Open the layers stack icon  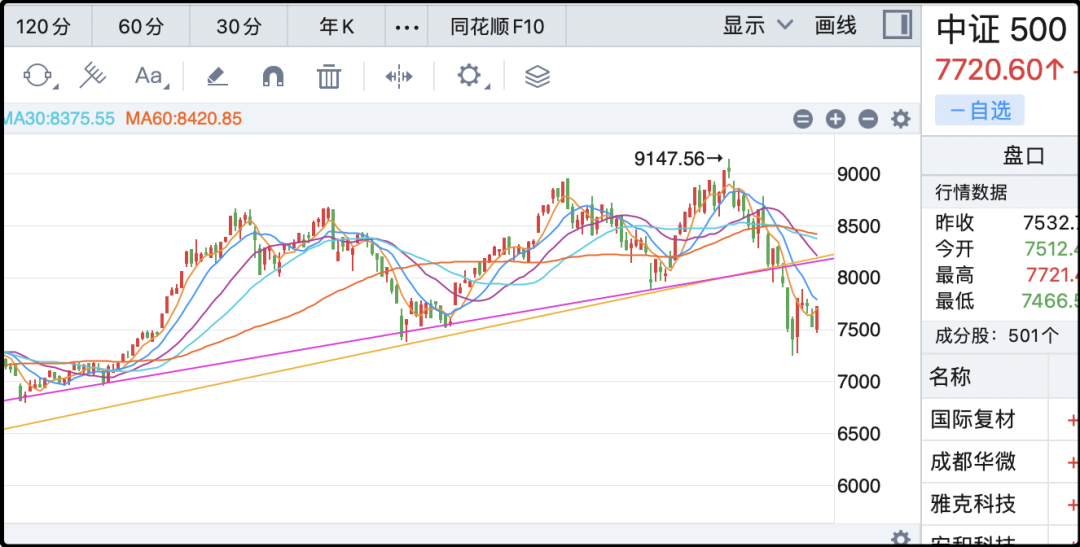pyautogui.click(x=537, y=76)
